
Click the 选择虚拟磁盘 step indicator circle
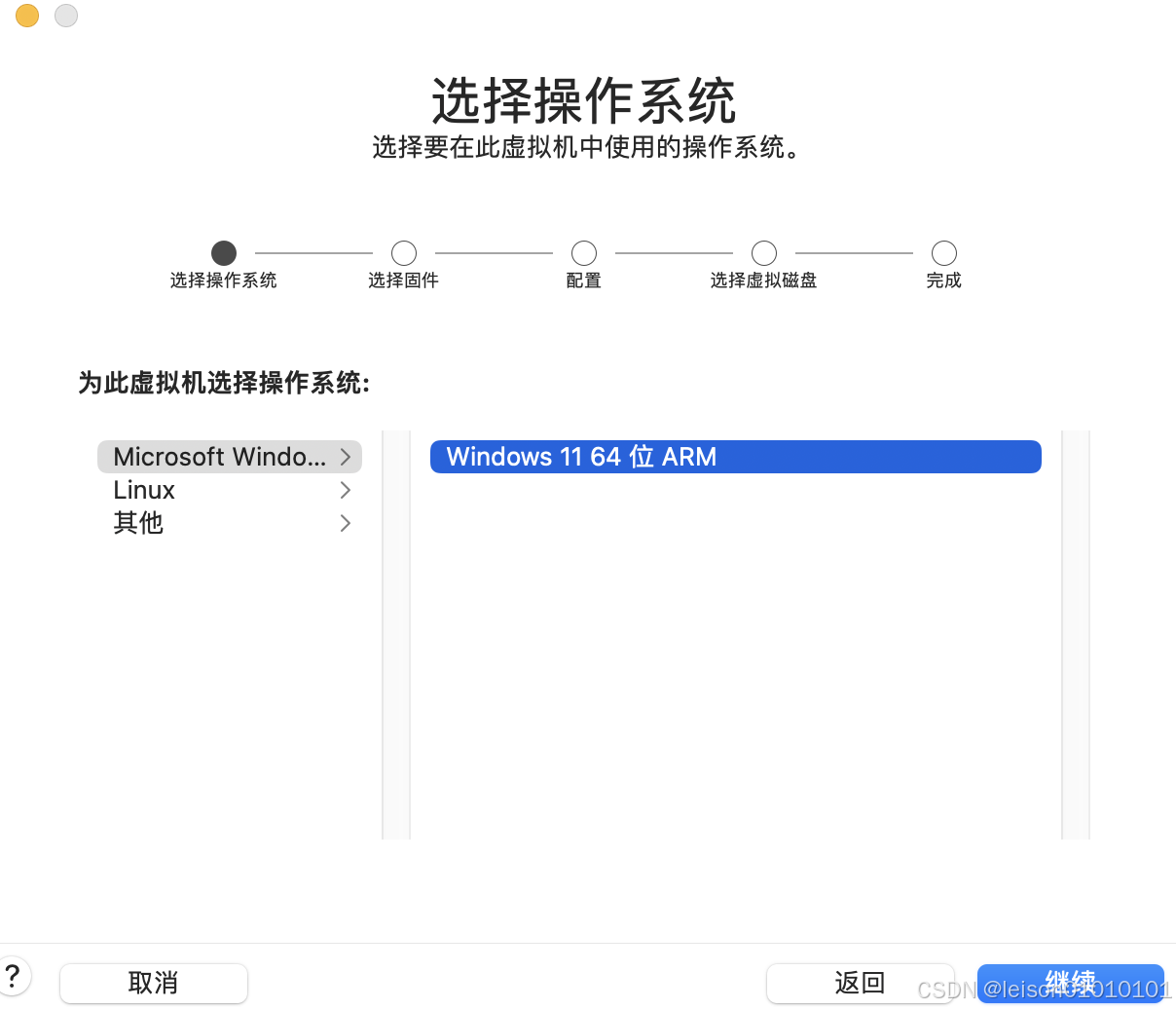pos(764,253)
